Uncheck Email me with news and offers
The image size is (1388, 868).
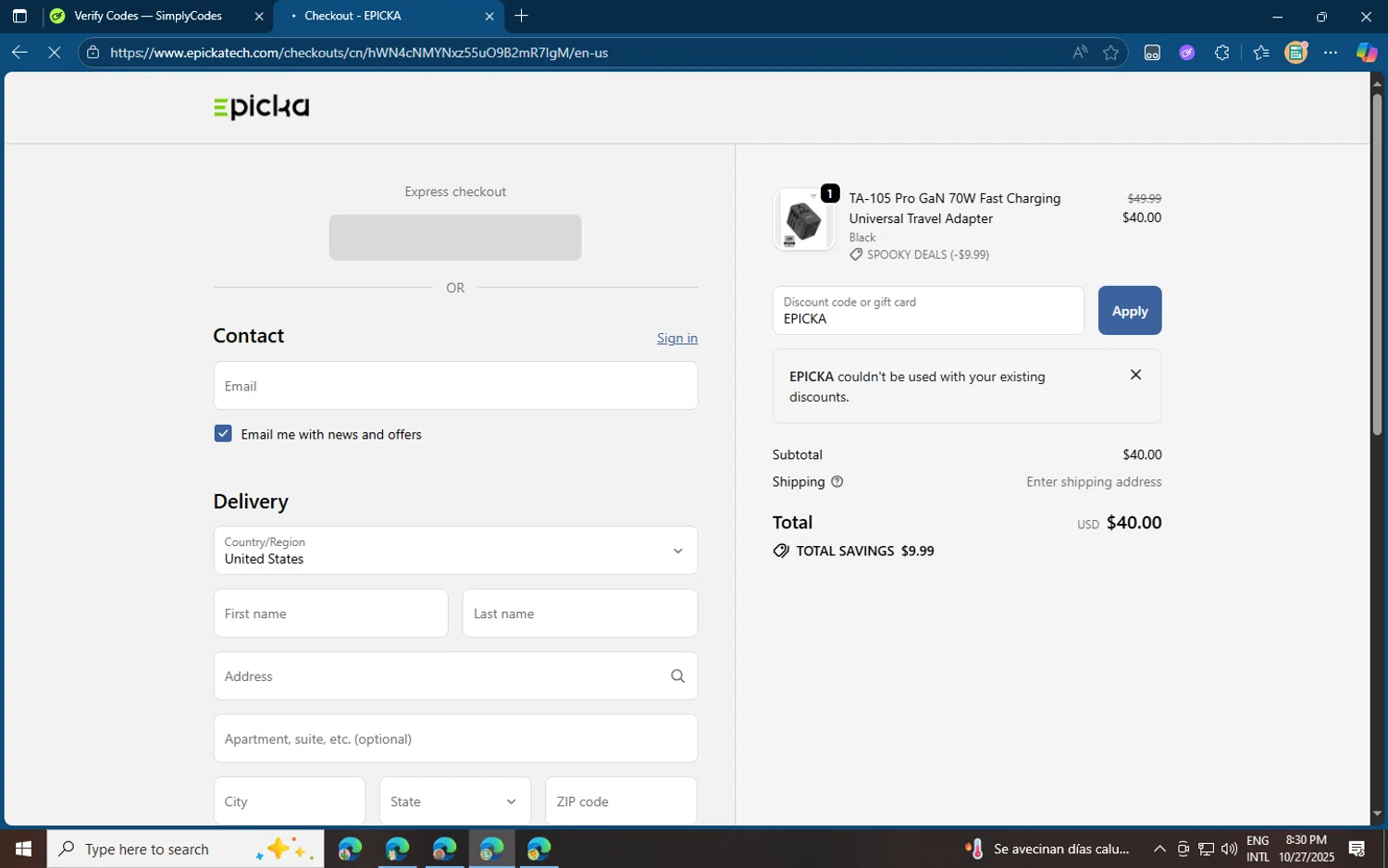[223, 434]
